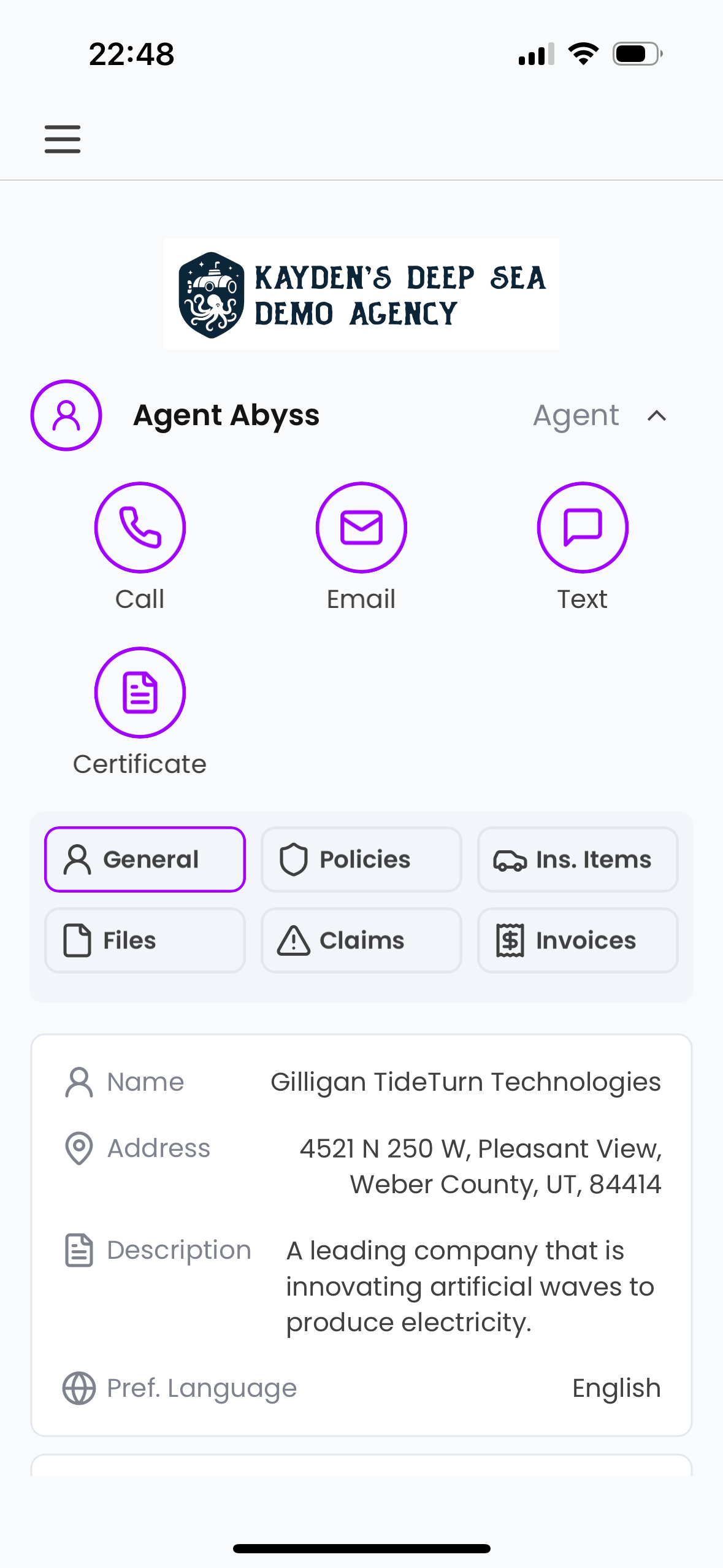Select the General tab
The width and height of the screenshot is (723, 1568).
[x=145, y=859]
